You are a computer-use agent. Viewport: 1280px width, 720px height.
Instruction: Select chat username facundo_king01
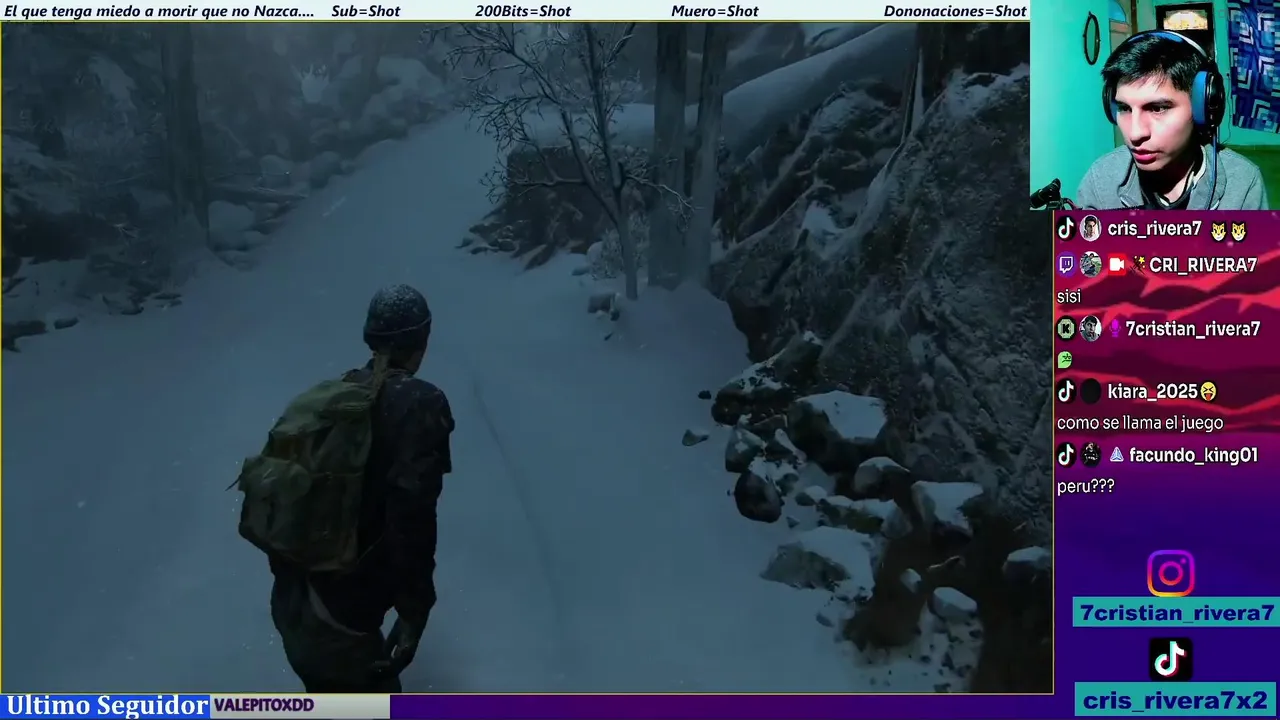pyautogui.click(x=1193, y=455)
